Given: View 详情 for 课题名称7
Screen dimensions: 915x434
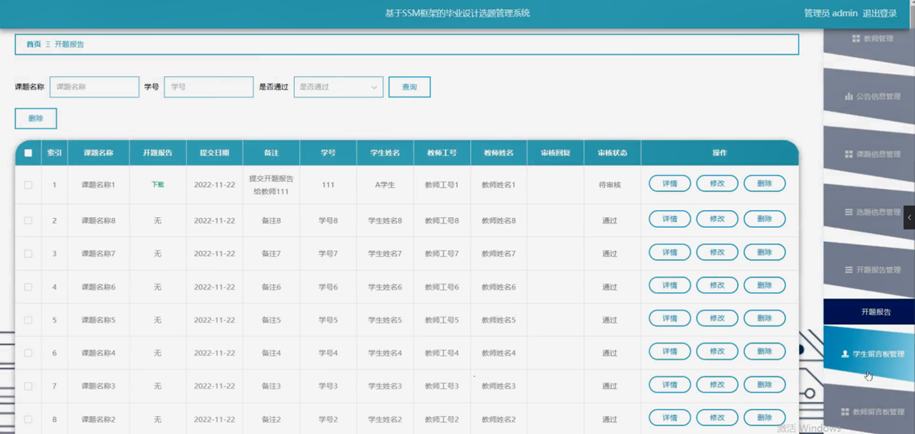Looking at the screenshot, I should pyautogui.click(x=670, y=253).
